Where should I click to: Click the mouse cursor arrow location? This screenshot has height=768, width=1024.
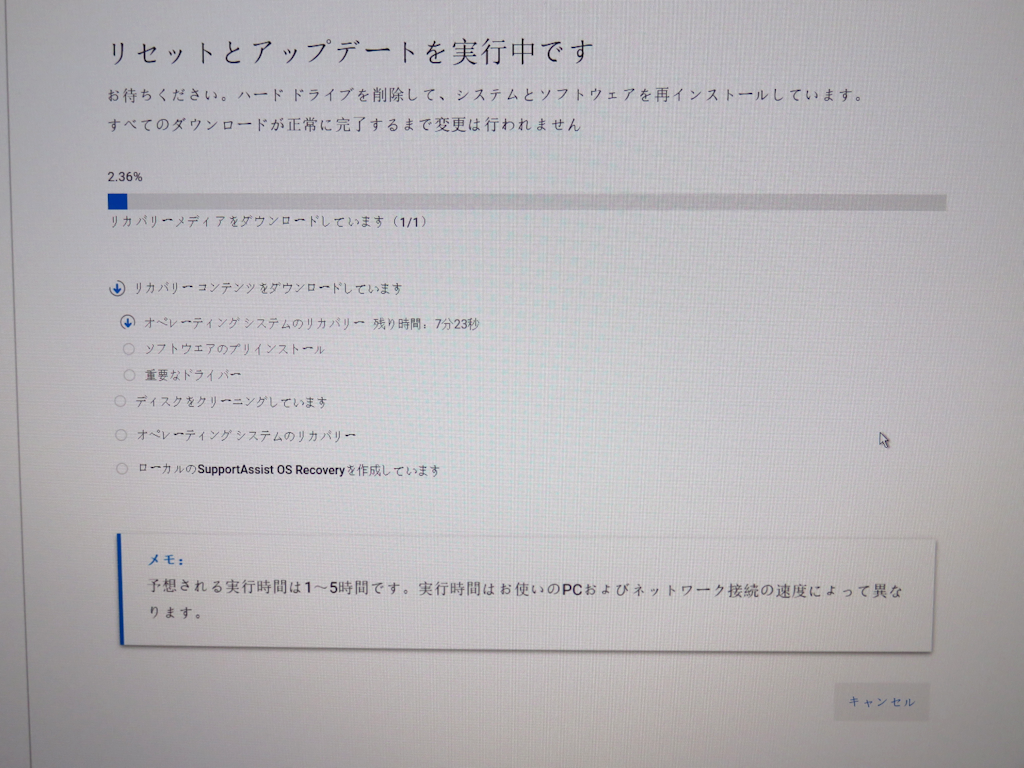pyautogui.click(x=883, y=439)
